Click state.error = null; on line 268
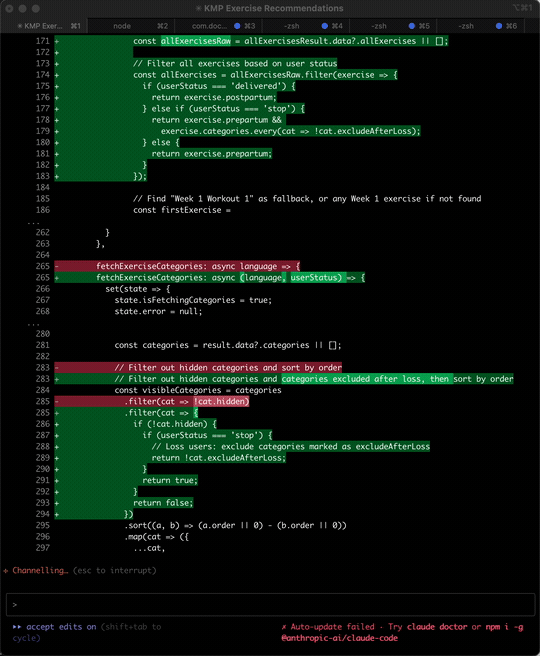540x656 pixels. pyautogui.click(x=159, y=312)
